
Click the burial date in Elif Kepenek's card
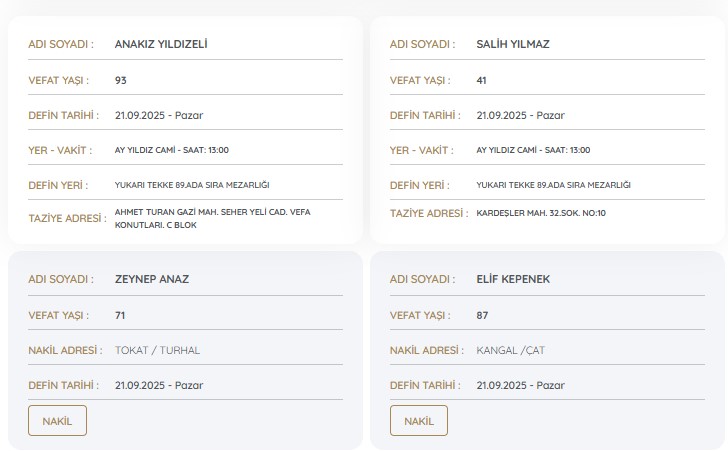[520, 385]
